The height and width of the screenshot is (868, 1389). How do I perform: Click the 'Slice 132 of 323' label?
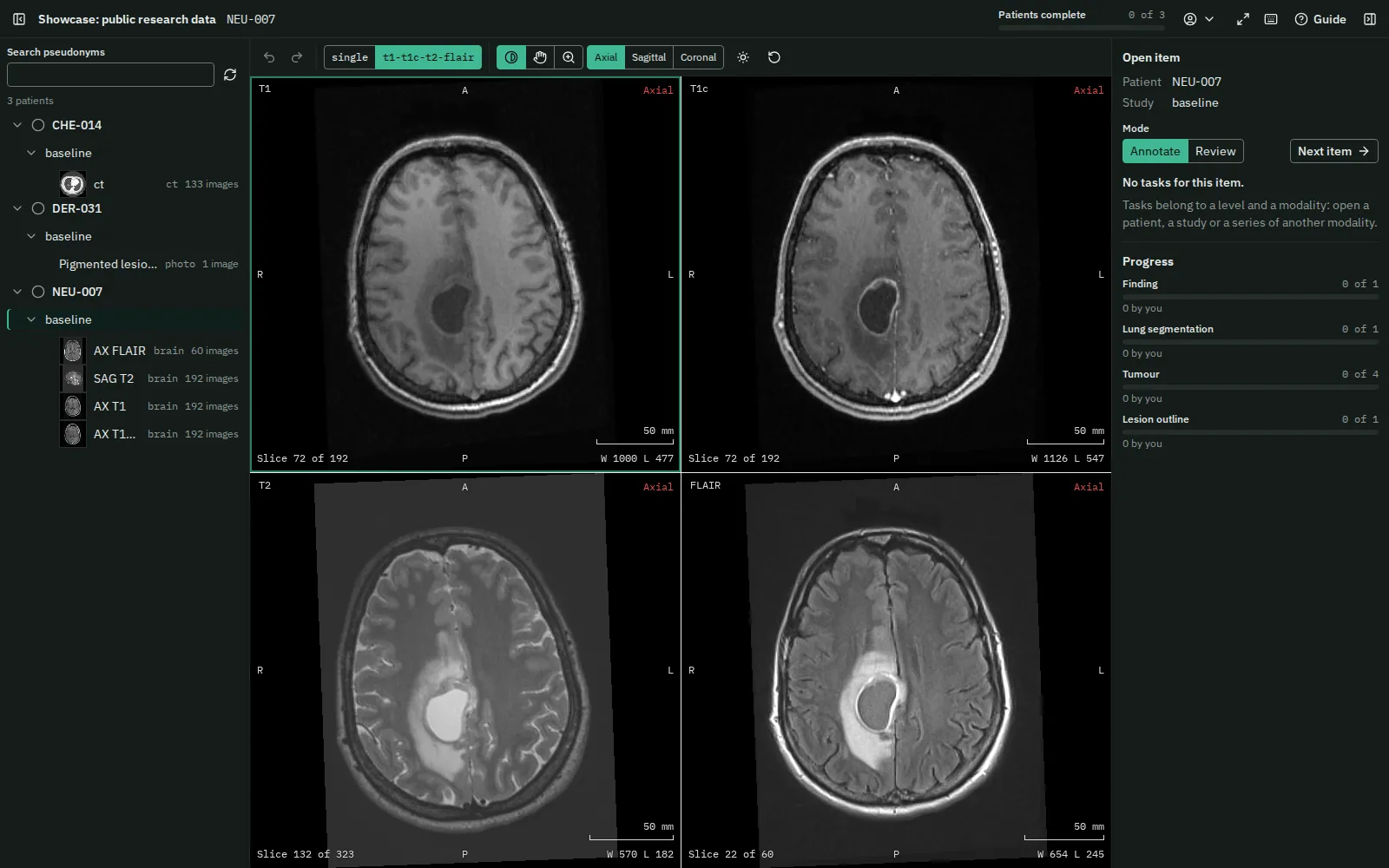point(306,854)
